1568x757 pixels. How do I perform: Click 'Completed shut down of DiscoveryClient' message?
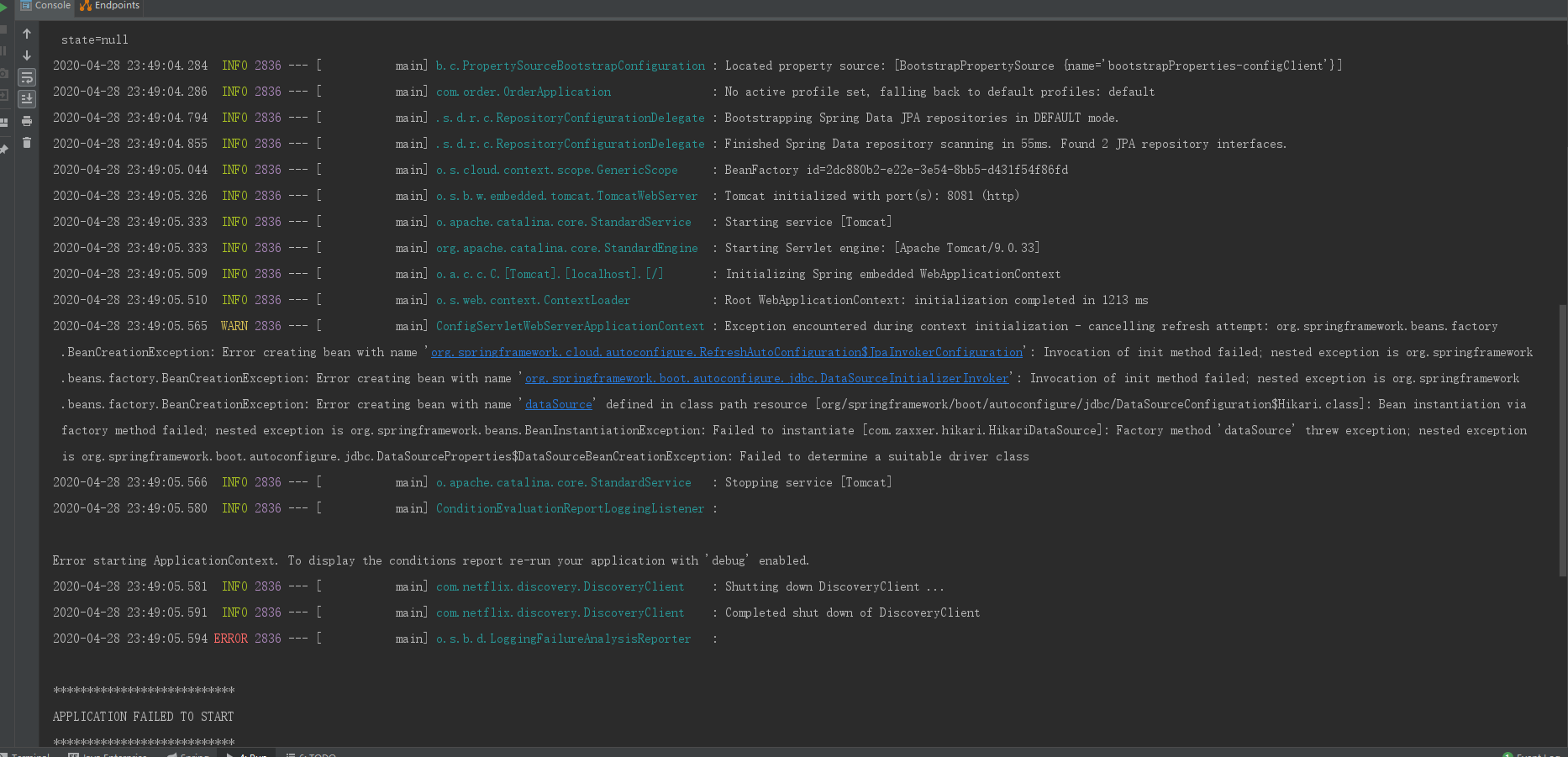pos(852,612)
